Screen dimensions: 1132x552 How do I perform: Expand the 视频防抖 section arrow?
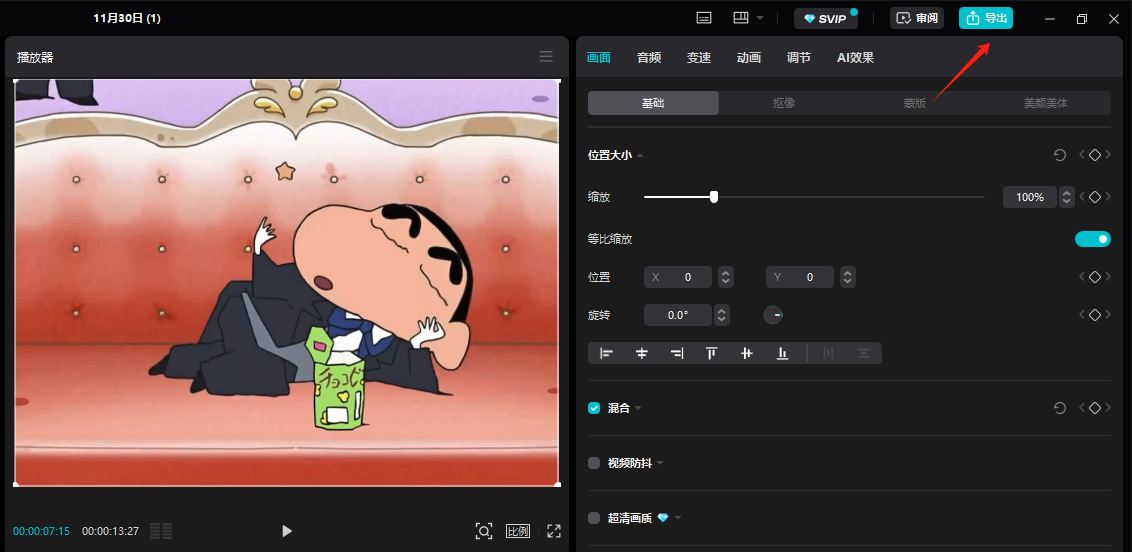pos(660,463)
